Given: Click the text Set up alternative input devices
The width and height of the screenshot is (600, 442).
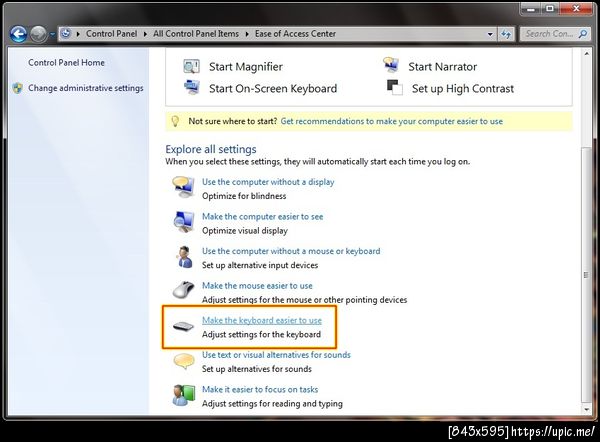Looking at the screenshot, I should click(x=260, y=265).
